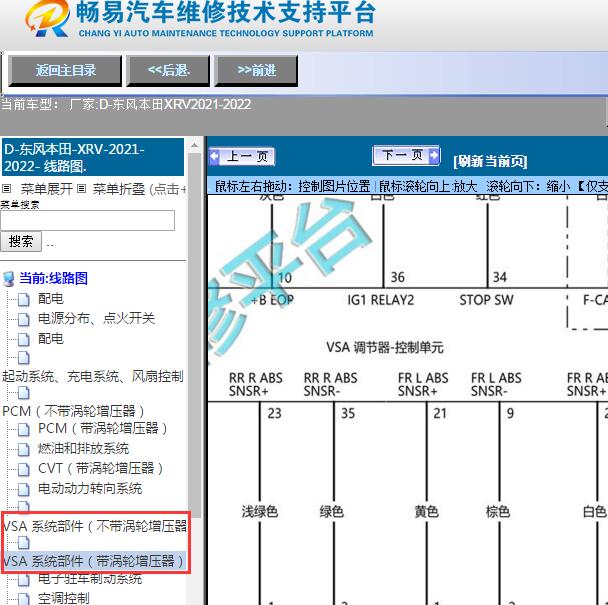Click the 黄色 wire color label
Screen dimensions: 608x605
[x=426, y=512]
